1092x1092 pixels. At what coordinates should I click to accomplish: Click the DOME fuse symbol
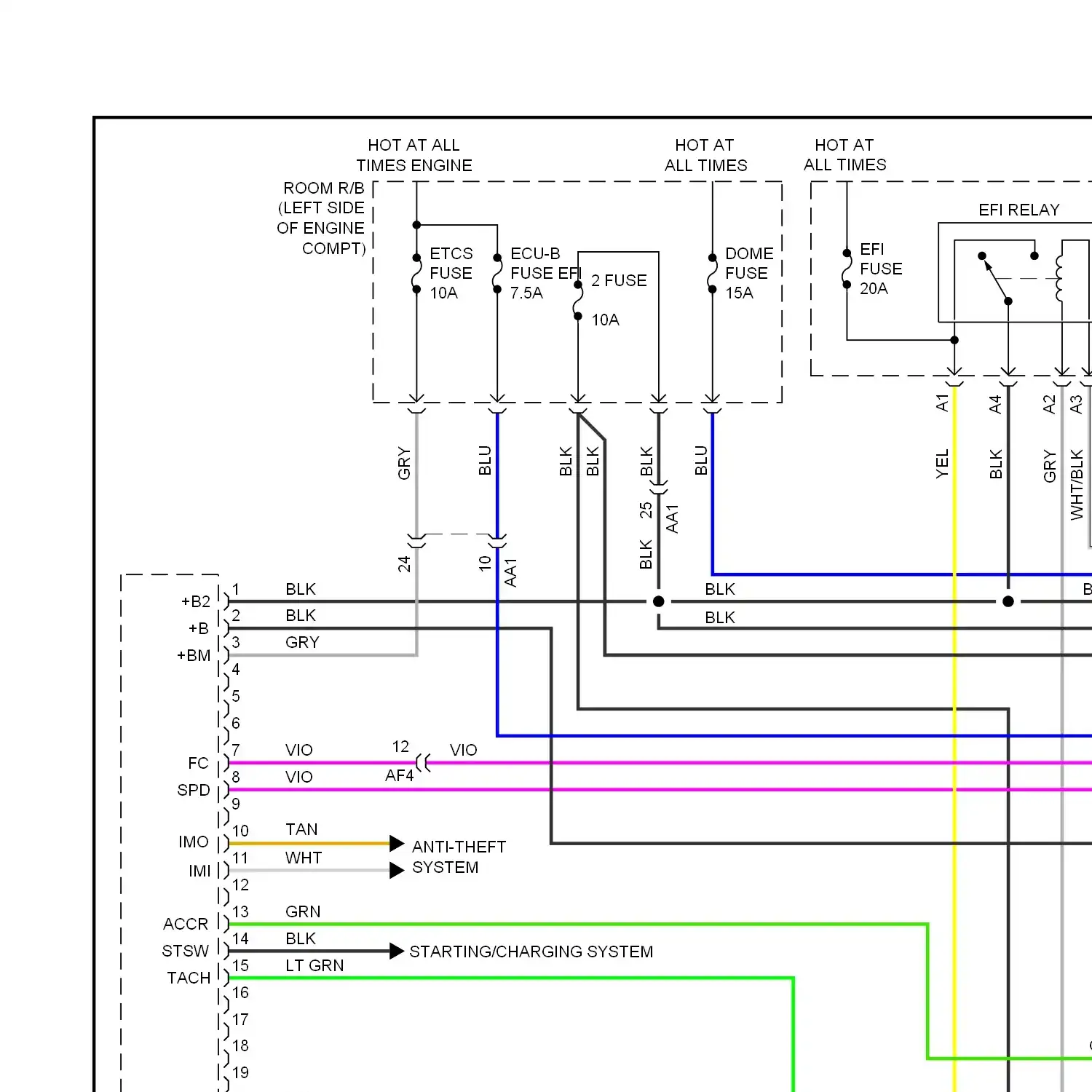point(712,273)
